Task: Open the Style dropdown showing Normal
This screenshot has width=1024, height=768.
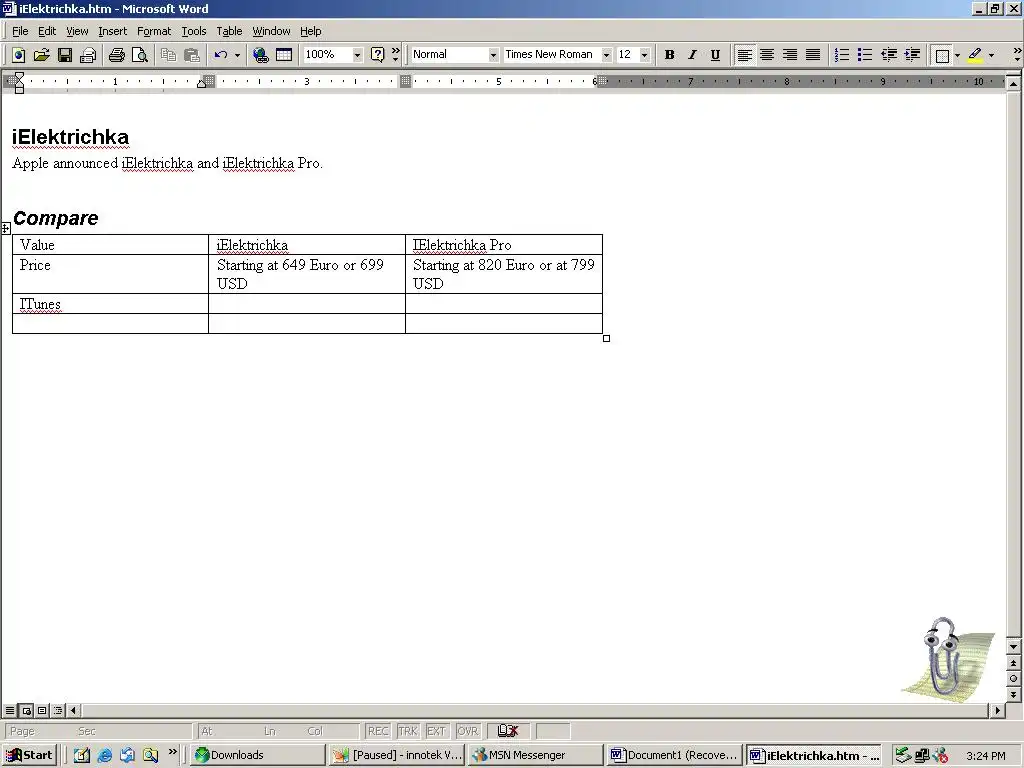Action: point(493,55)
